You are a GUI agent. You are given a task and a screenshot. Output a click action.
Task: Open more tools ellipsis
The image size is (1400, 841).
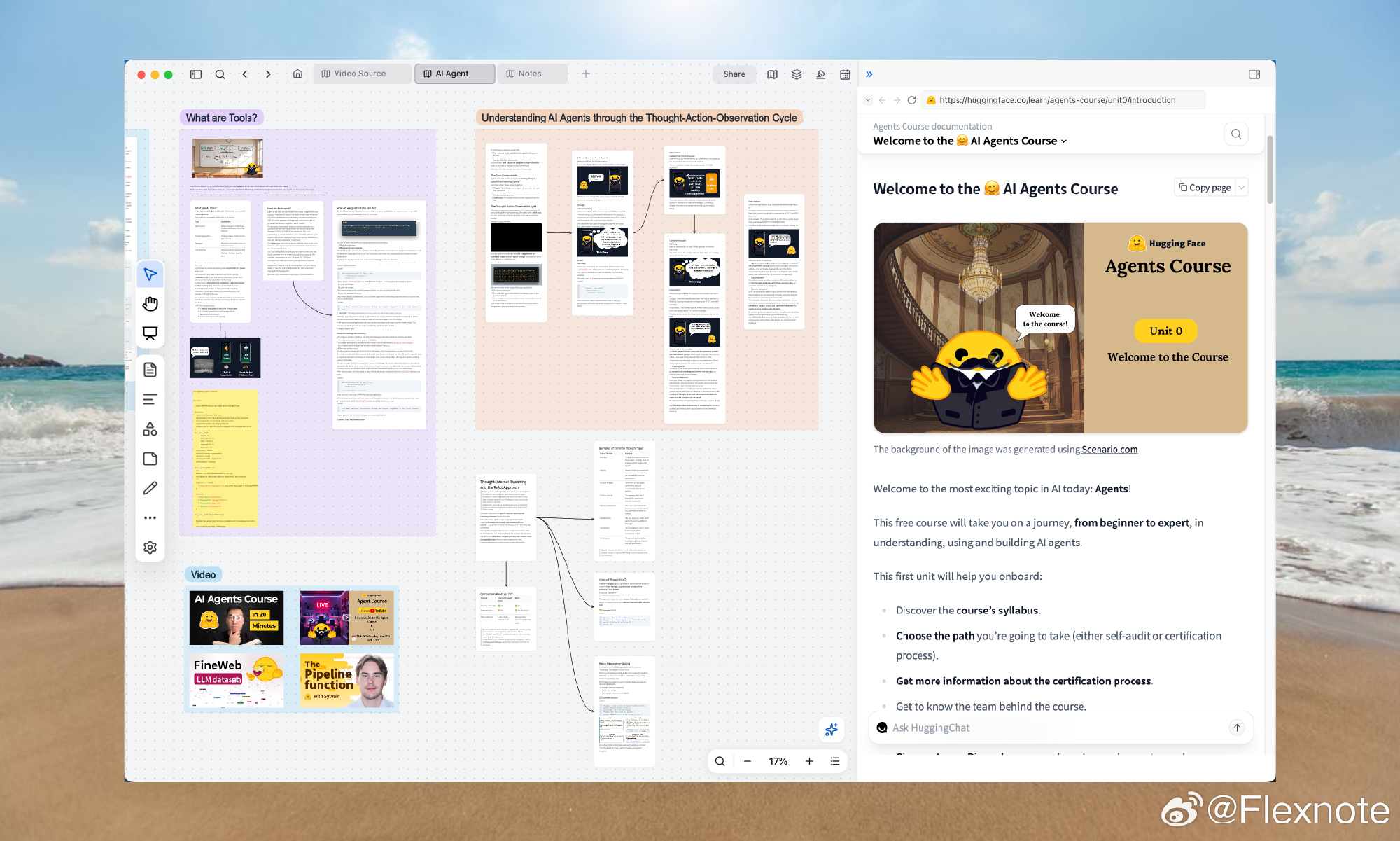(150, 518)
